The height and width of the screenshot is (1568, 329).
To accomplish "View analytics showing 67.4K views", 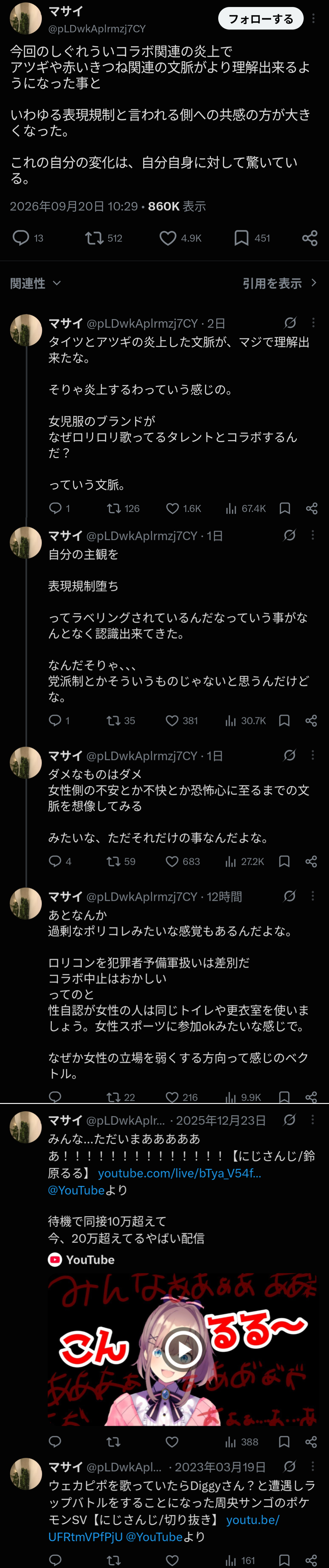I will coord(246,508).
